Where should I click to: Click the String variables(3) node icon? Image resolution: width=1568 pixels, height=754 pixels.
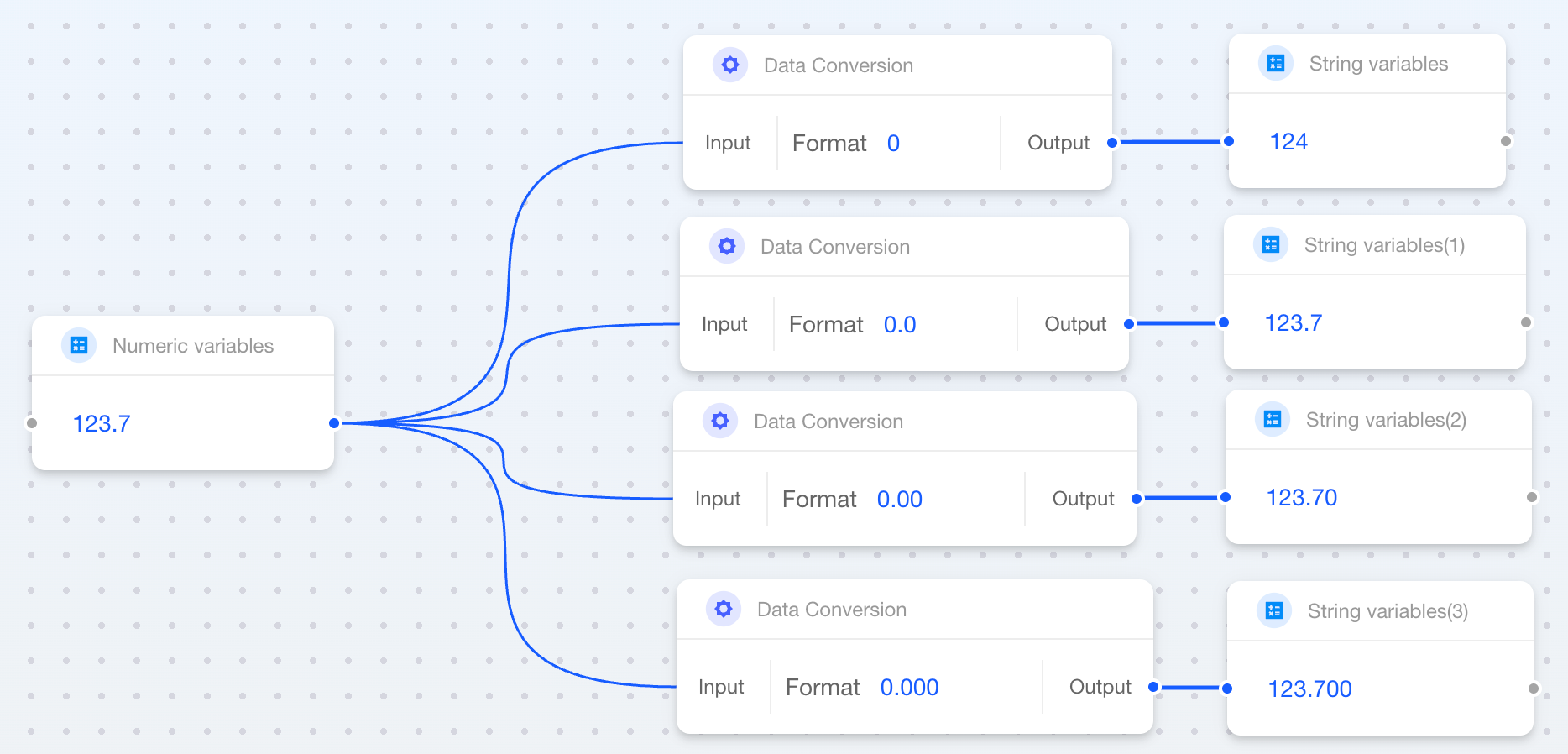coord(1273,610)
